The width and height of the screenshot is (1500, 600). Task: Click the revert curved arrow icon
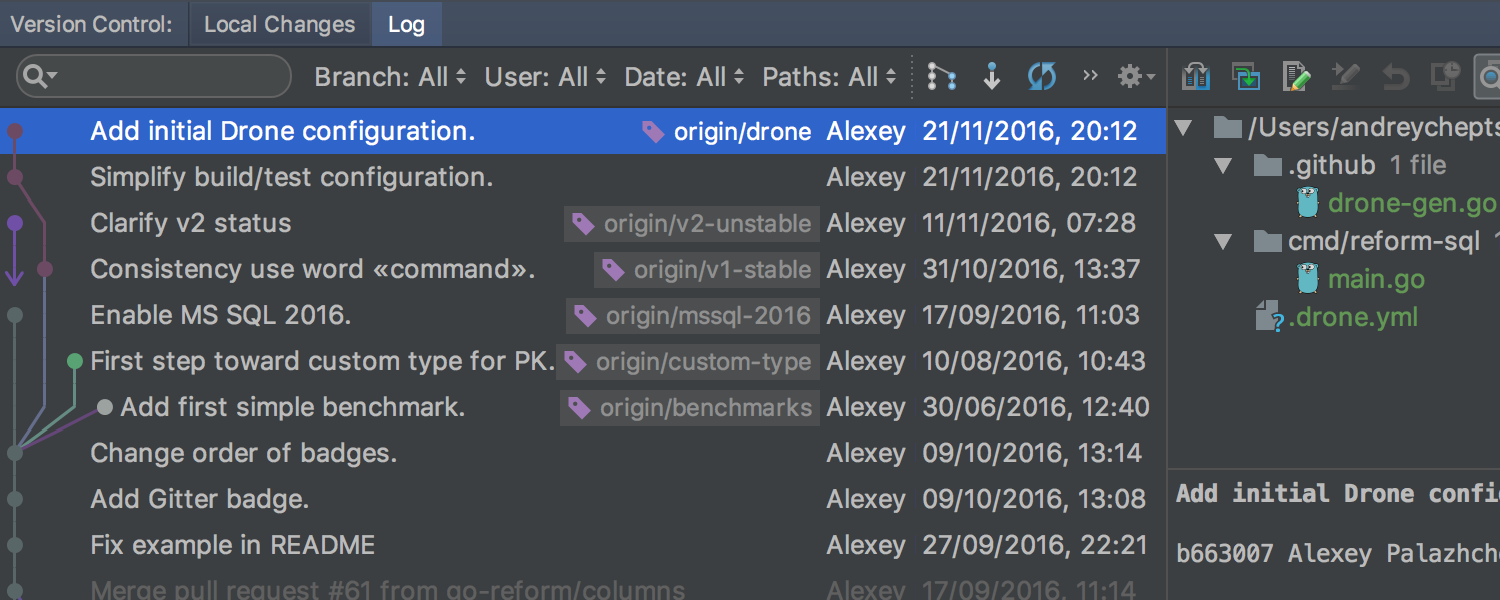(1396, 77)
